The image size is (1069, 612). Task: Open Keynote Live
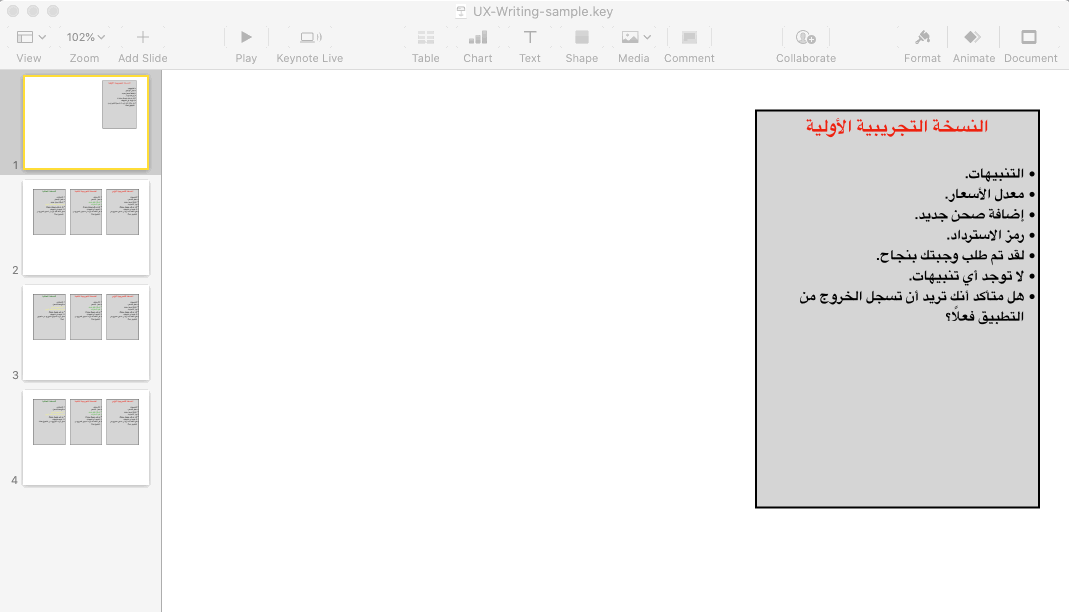pyautogui.click(x=310, y=36)
